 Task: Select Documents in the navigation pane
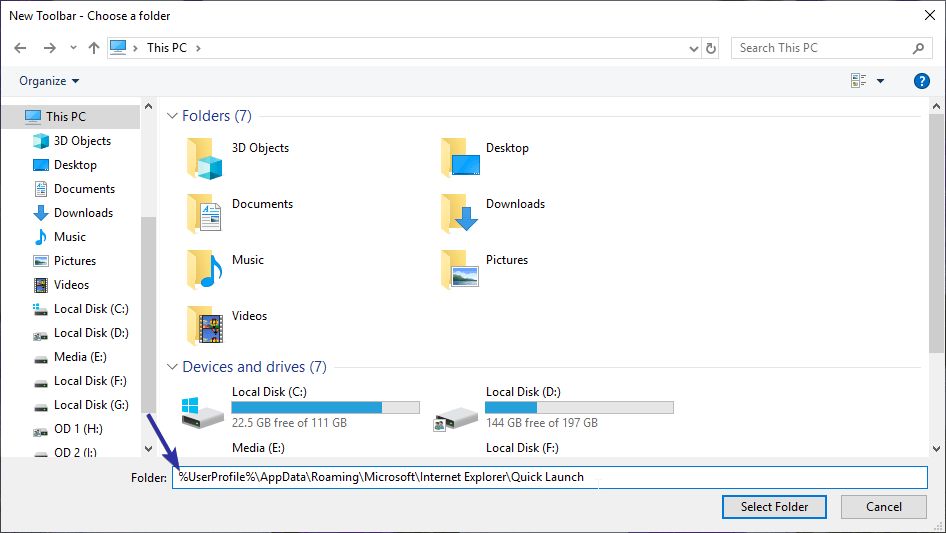[83, 189]
